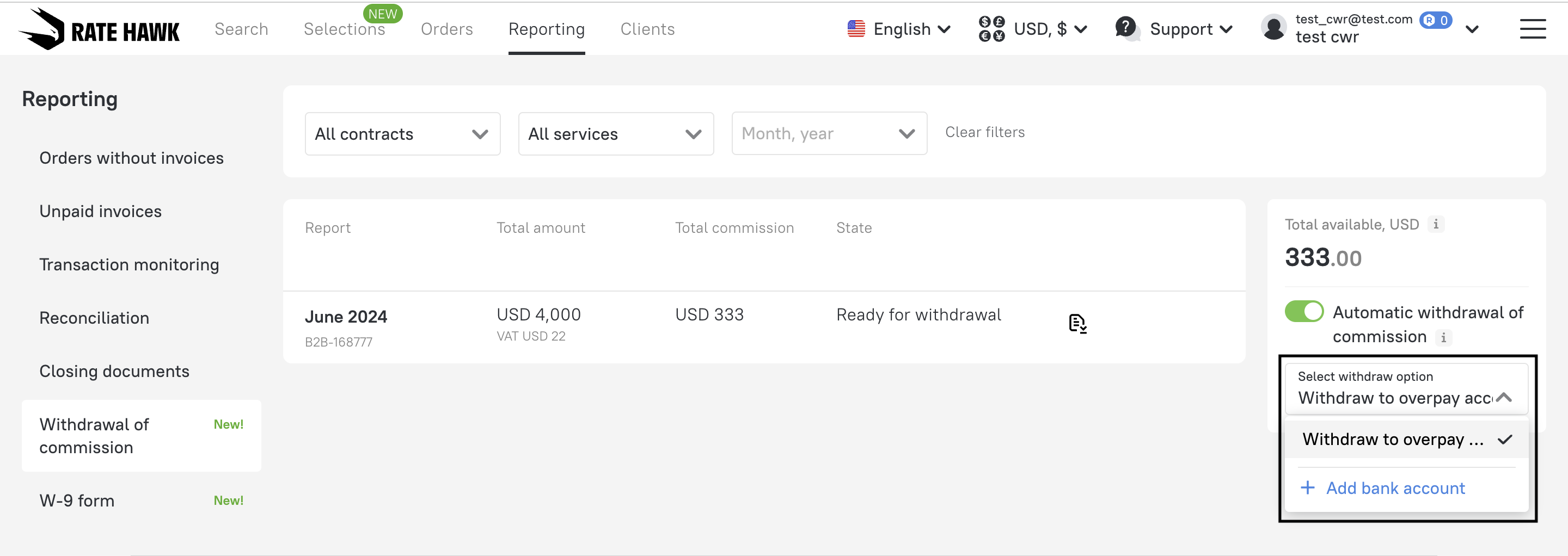Open Unpaid invoices in sidebar
Screen dimensions: 1568x556
[100, 211]
